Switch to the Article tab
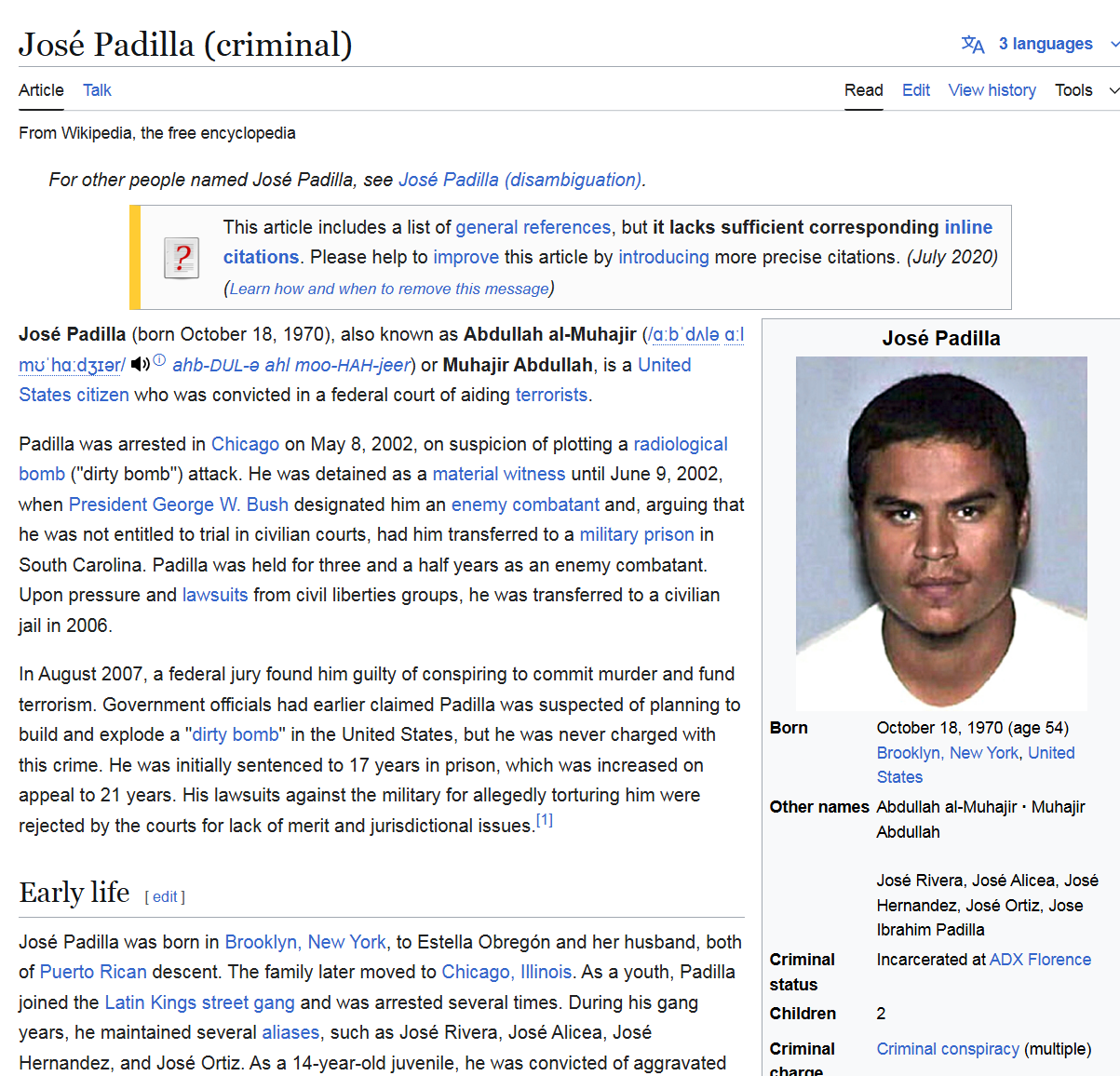 41,90
